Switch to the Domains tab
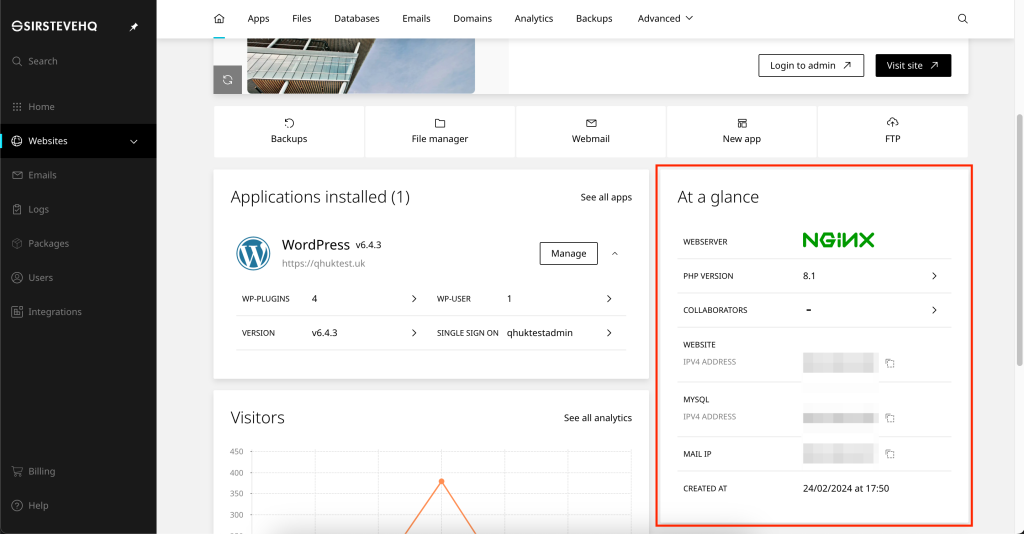 472,18
